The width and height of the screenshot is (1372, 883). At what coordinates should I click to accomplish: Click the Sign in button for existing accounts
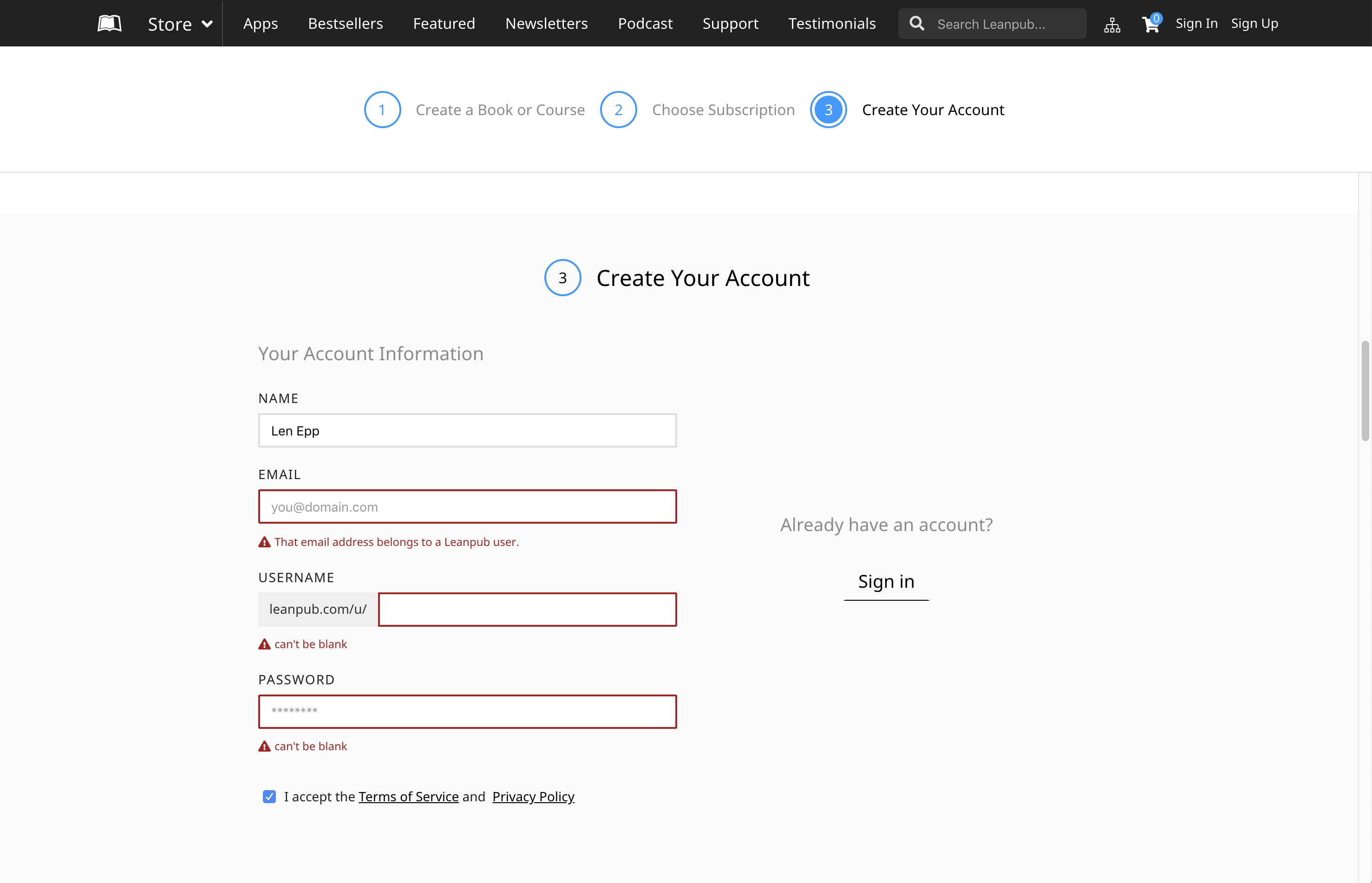(886, 581)
